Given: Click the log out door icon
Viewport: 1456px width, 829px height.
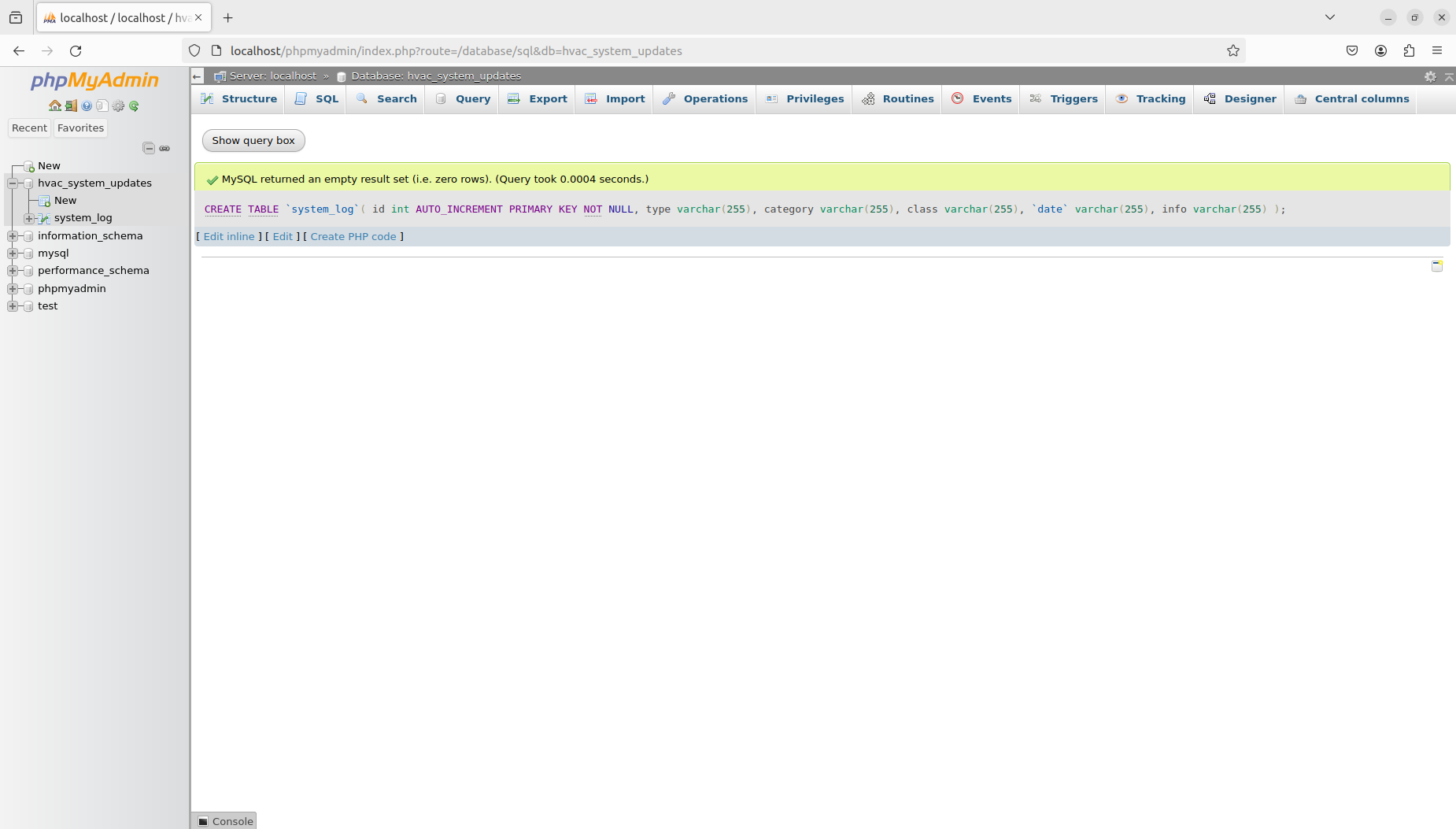Looking at the screenshot, I should (71, 105).
